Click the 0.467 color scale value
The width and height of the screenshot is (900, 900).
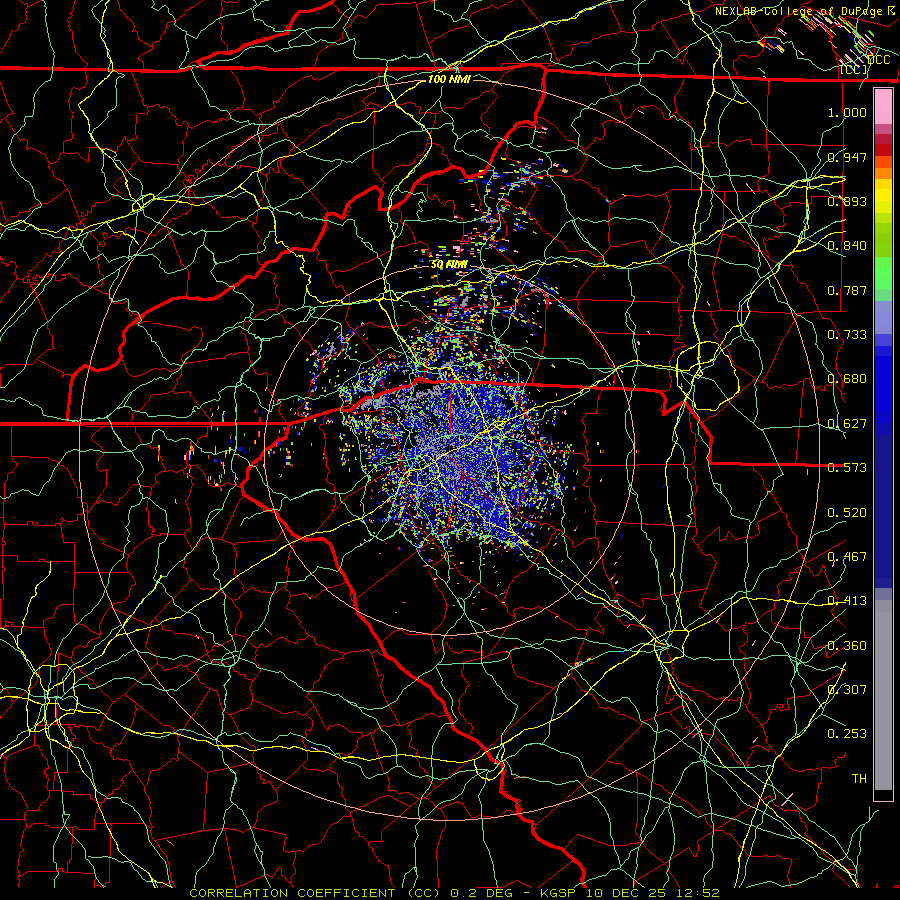[x=847, y=557]
